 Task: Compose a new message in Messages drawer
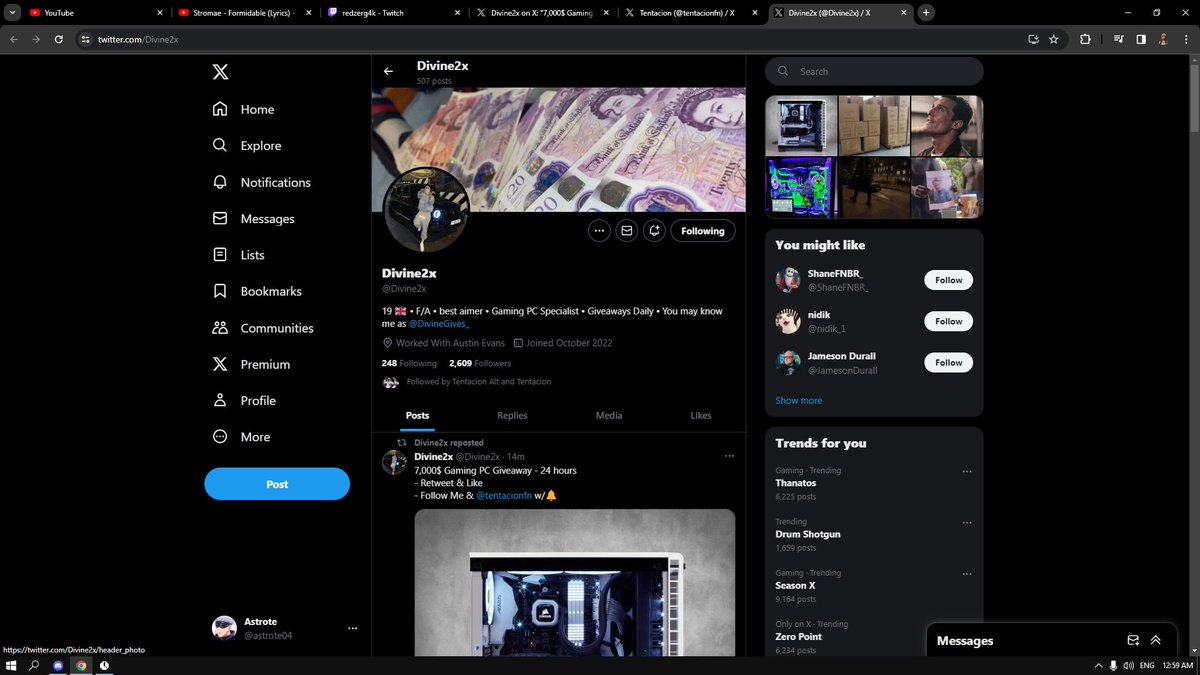click(1133, 641)
